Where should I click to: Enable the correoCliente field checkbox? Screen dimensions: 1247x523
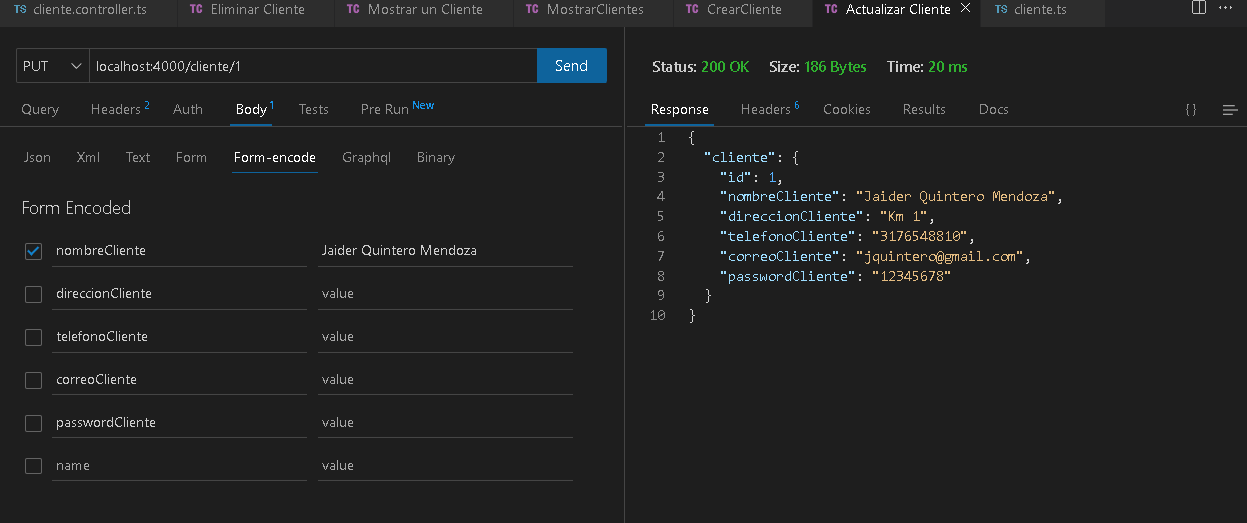tap(33, 380)
